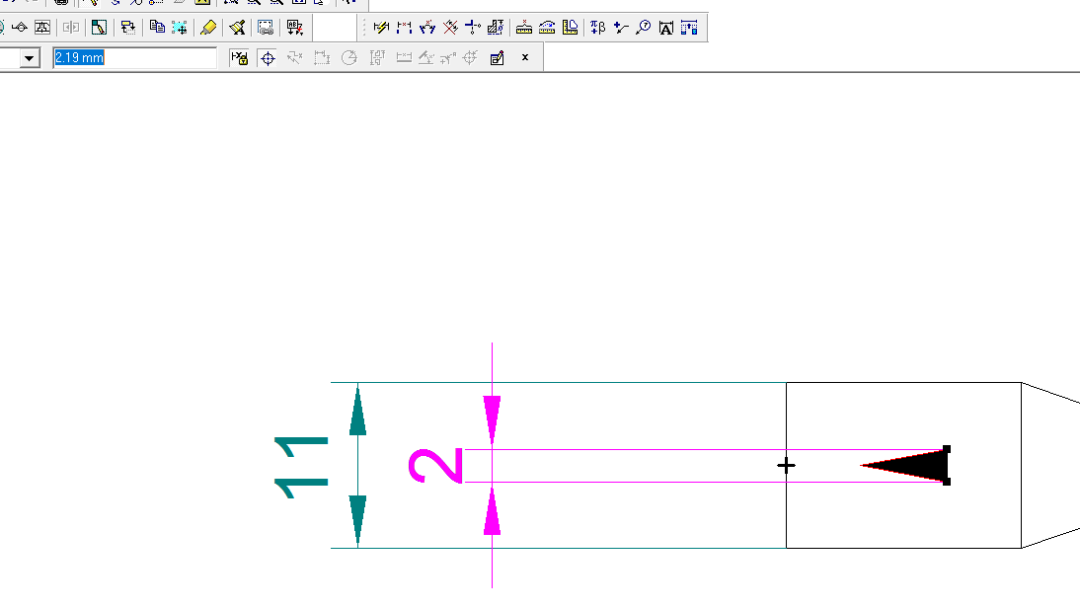This screenshot has width=1080, height=608.
Task: Click the black arrowhead's top handle
Action: 946,449
